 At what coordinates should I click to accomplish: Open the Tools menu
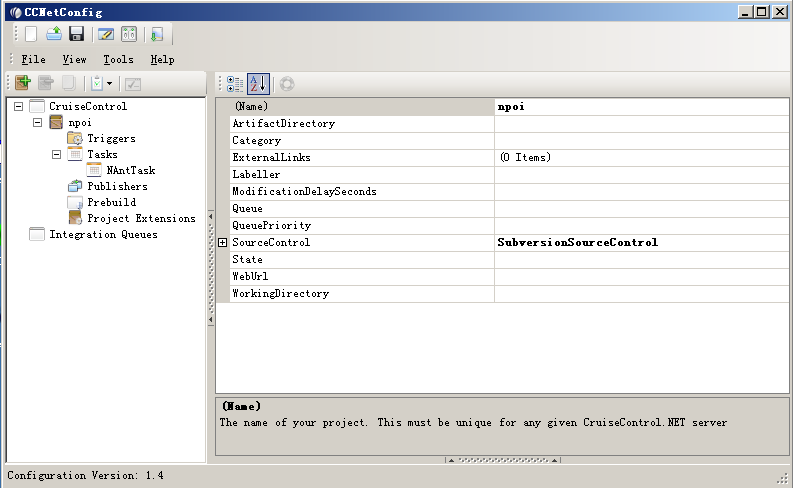118,60
